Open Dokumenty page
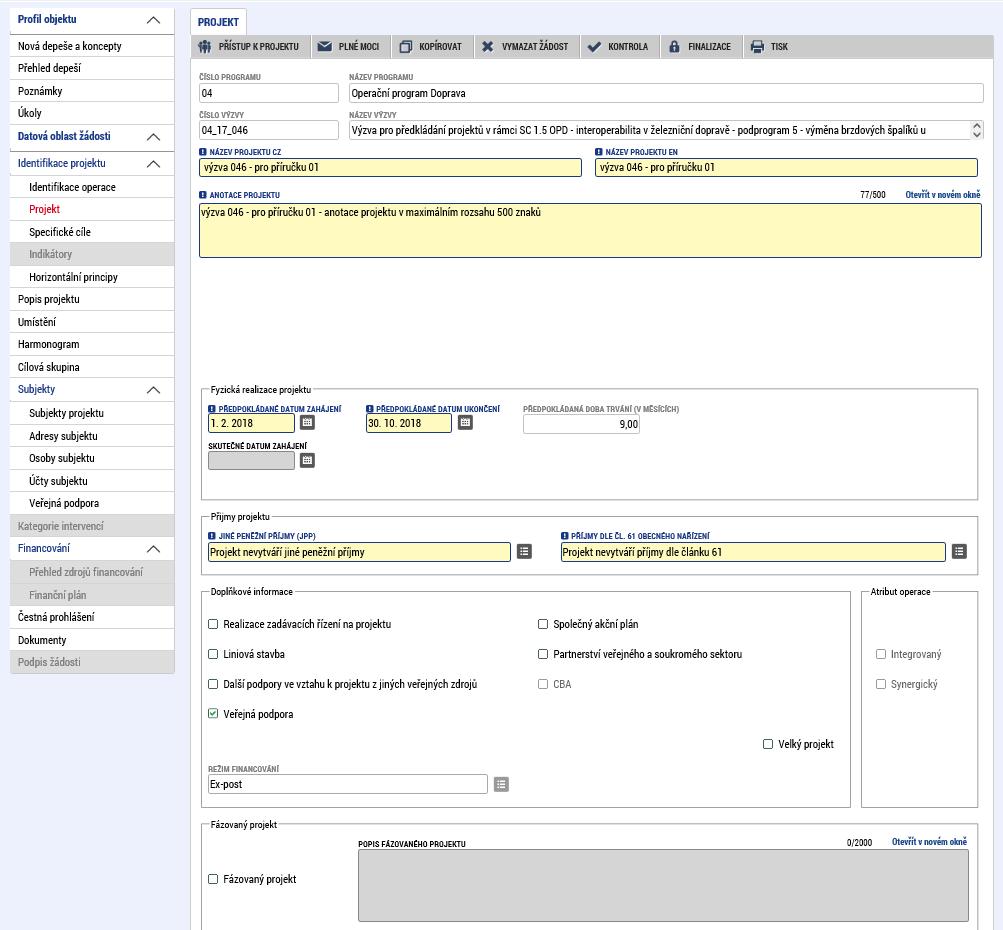This screenshot has width=1003, height=930. tap(92, 640)
